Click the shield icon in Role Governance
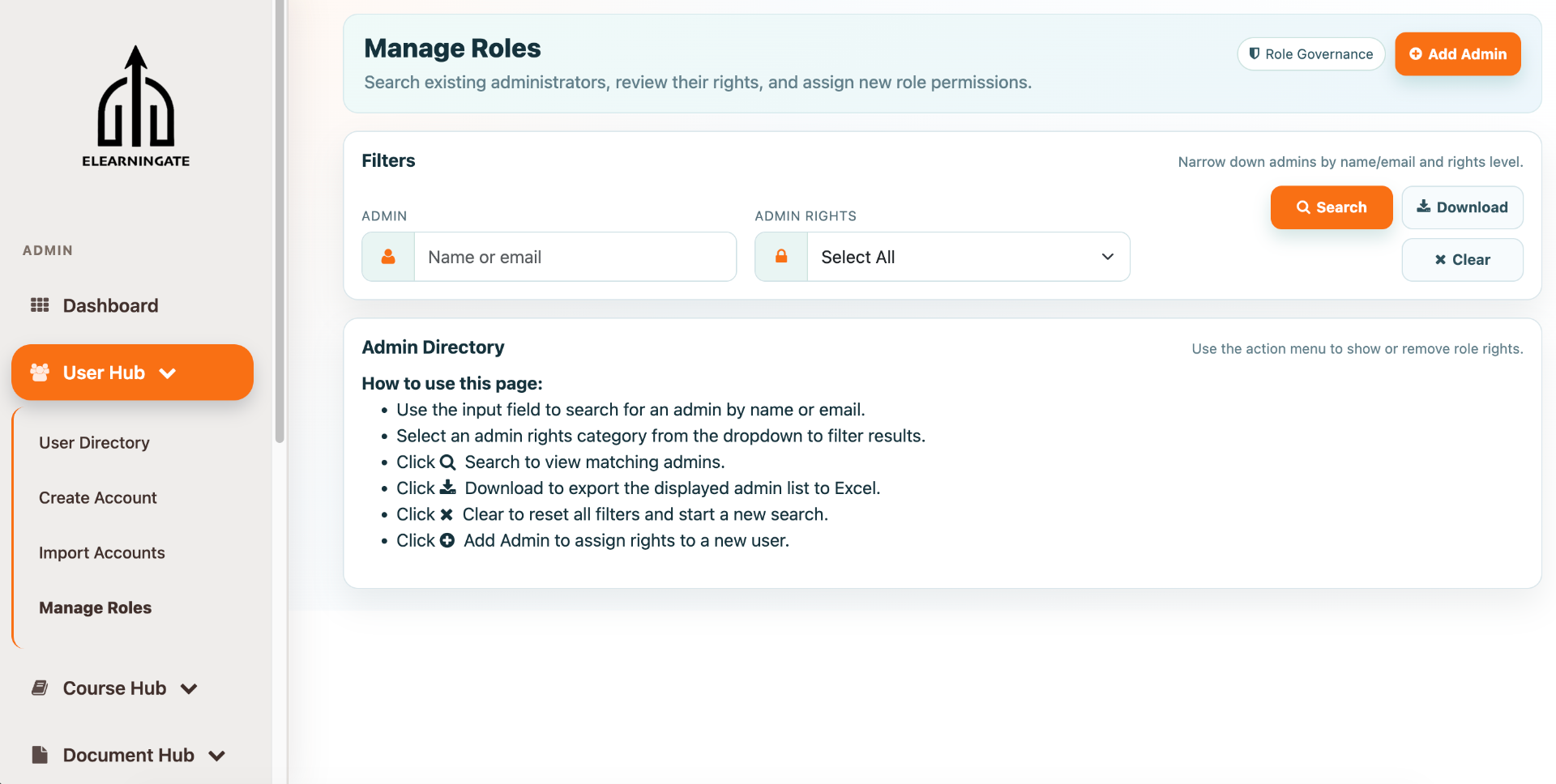This screenshot has width=1556, height=784. click(1255, 53)
